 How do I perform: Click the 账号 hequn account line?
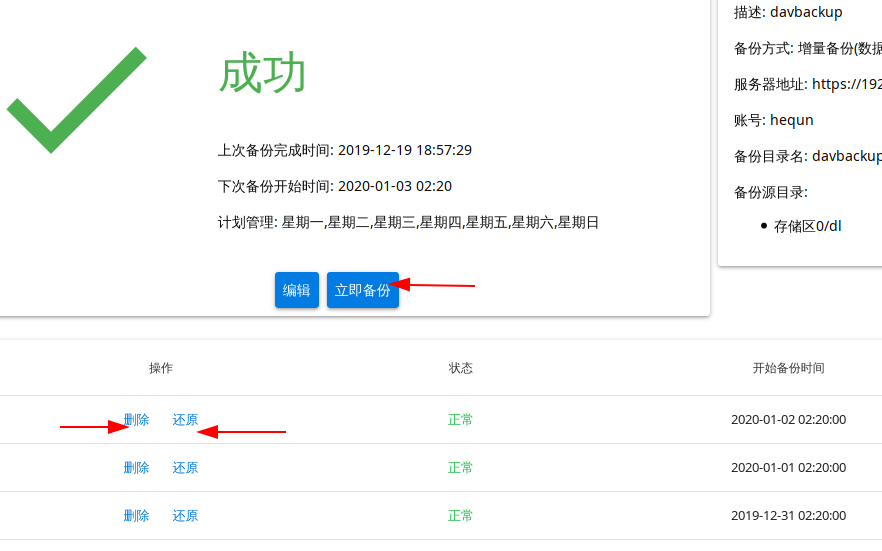(773, 120)
